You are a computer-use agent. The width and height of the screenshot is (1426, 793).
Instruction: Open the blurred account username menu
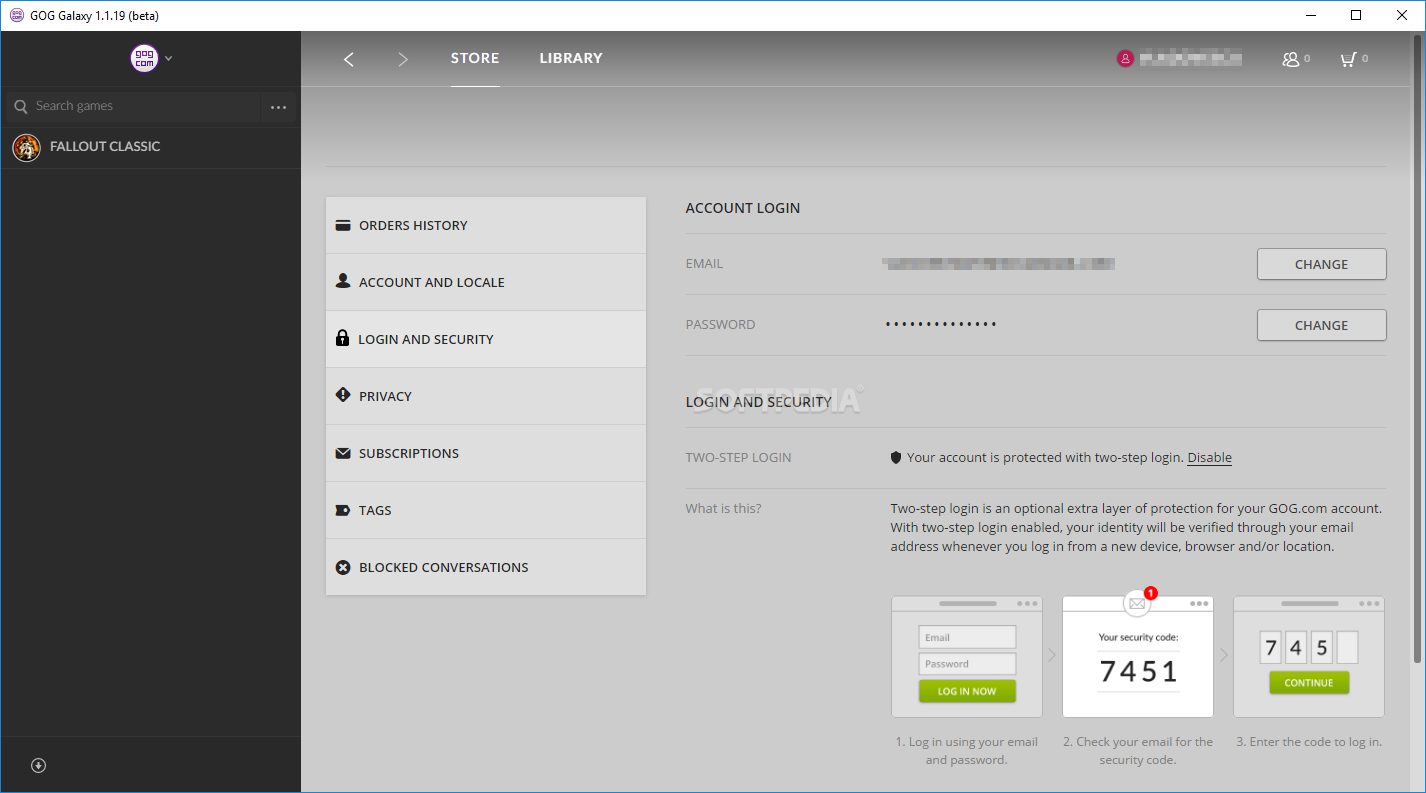[1191, 59]
